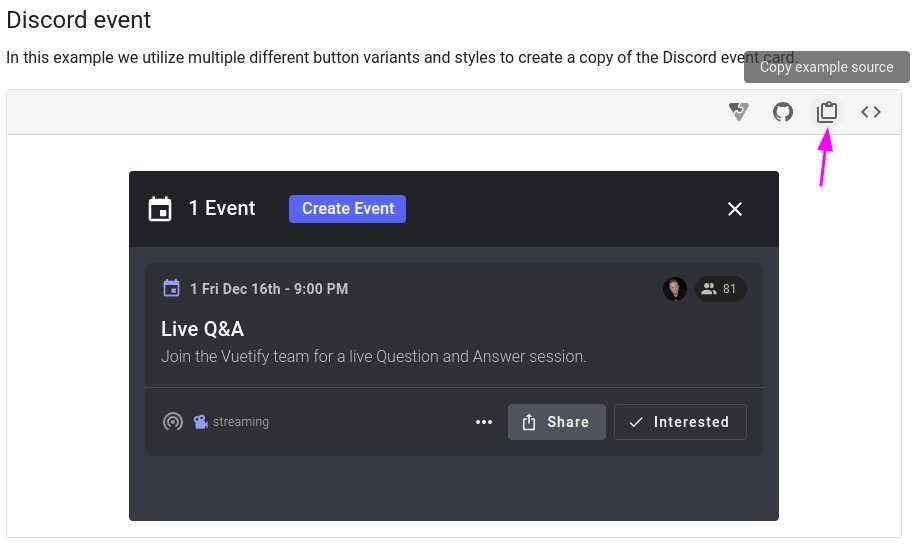Open example in Vuetify Play
Image resolution: width=915 pixels, height=549 pixels.
[738, 111]
